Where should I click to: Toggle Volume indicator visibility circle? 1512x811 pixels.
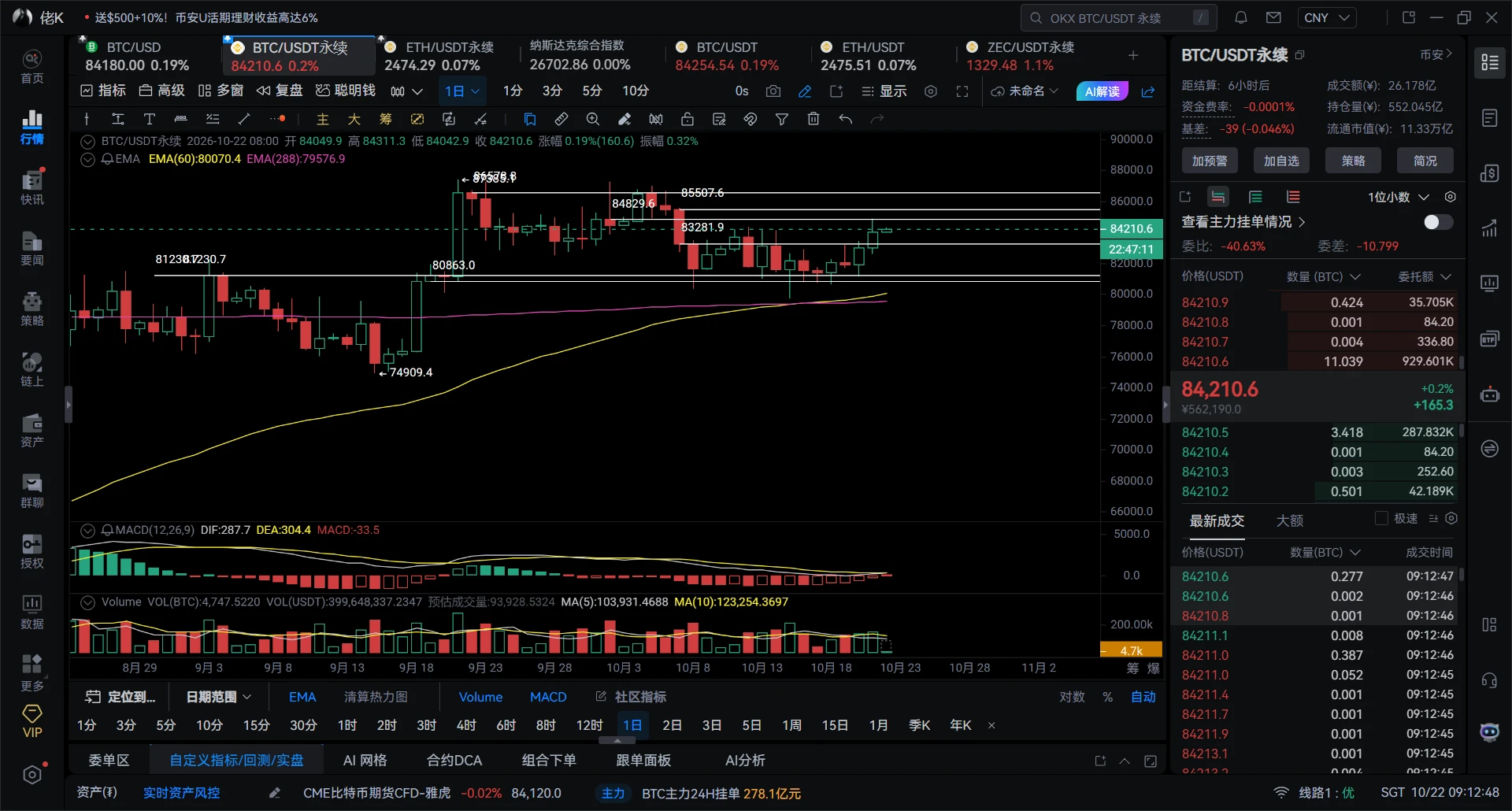click(x=88, y=602)
